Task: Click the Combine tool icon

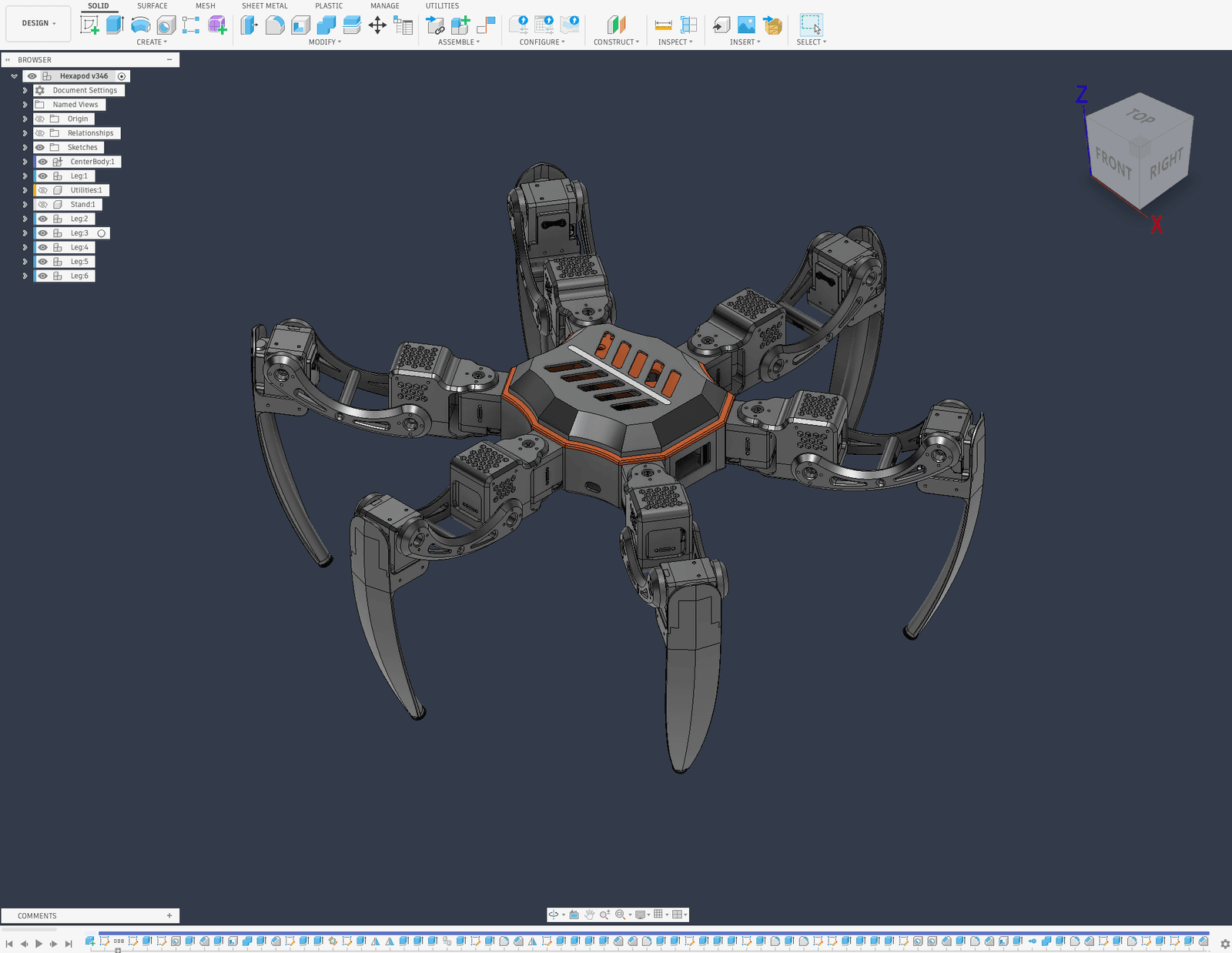Action: tap(326, 25)
